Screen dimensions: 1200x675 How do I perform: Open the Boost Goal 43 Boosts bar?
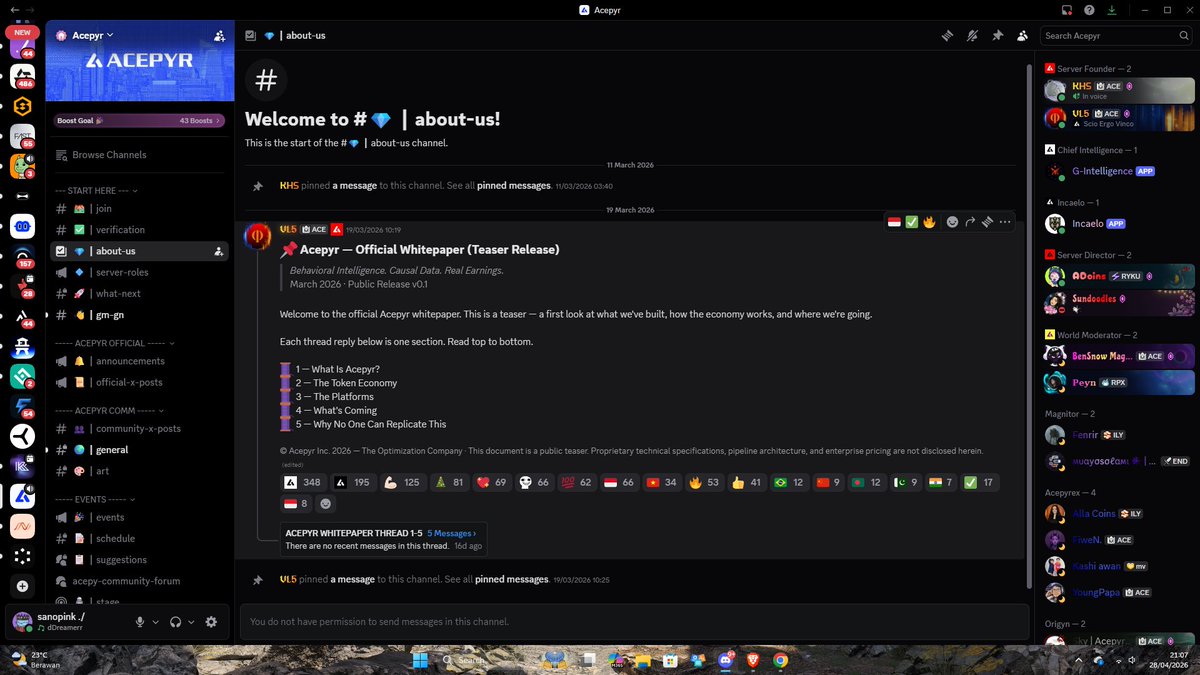139,120
